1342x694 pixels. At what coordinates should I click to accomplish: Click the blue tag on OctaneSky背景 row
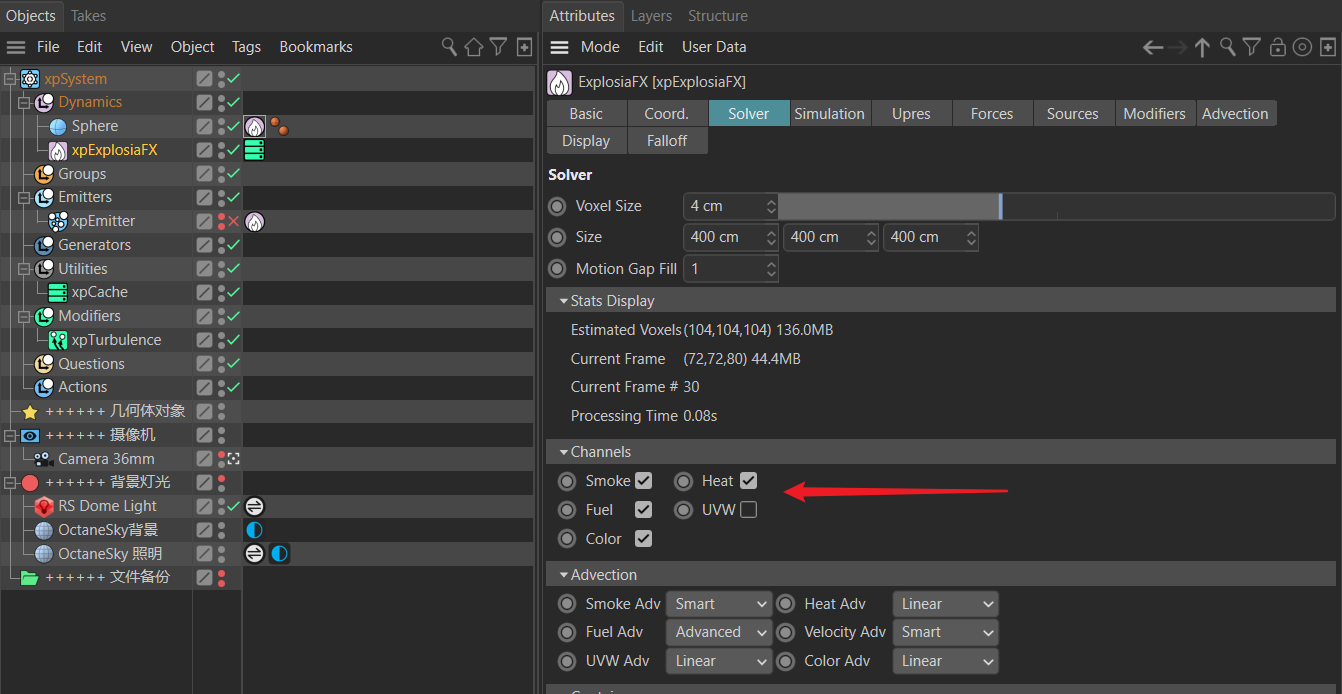click(254, 530)
